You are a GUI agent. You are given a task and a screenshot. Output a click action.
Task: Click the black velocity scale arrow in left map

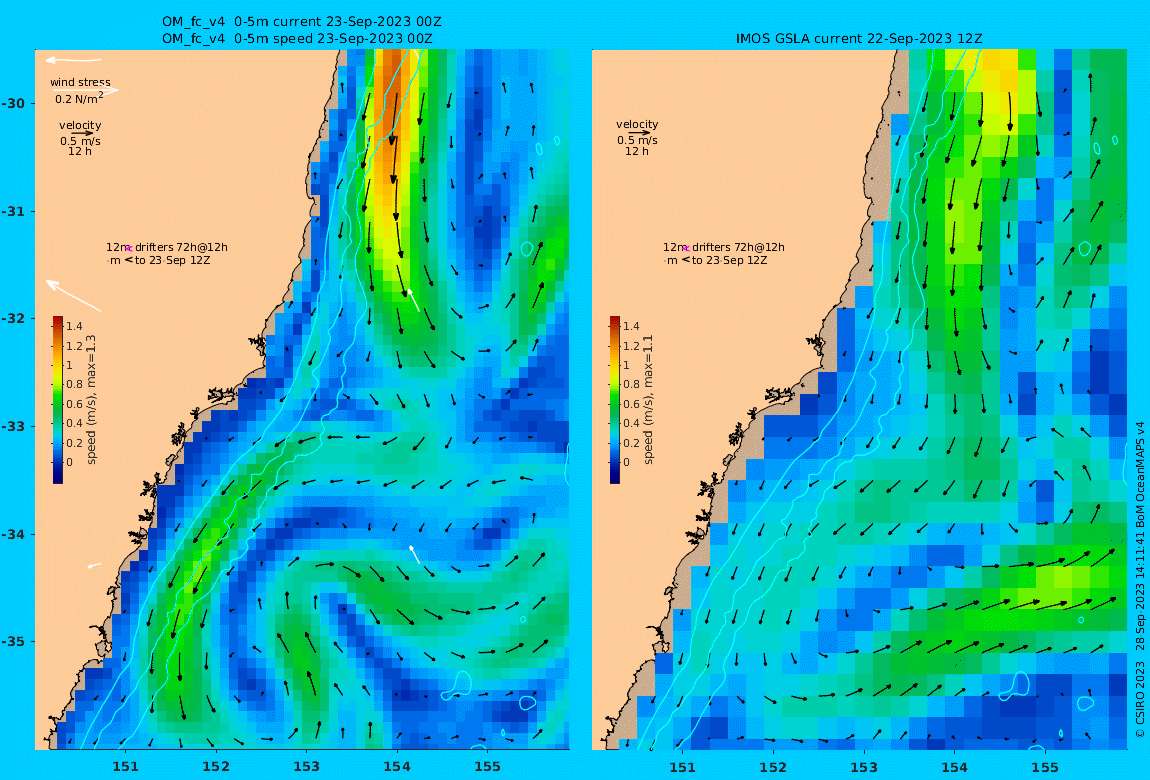coord(82,133)
